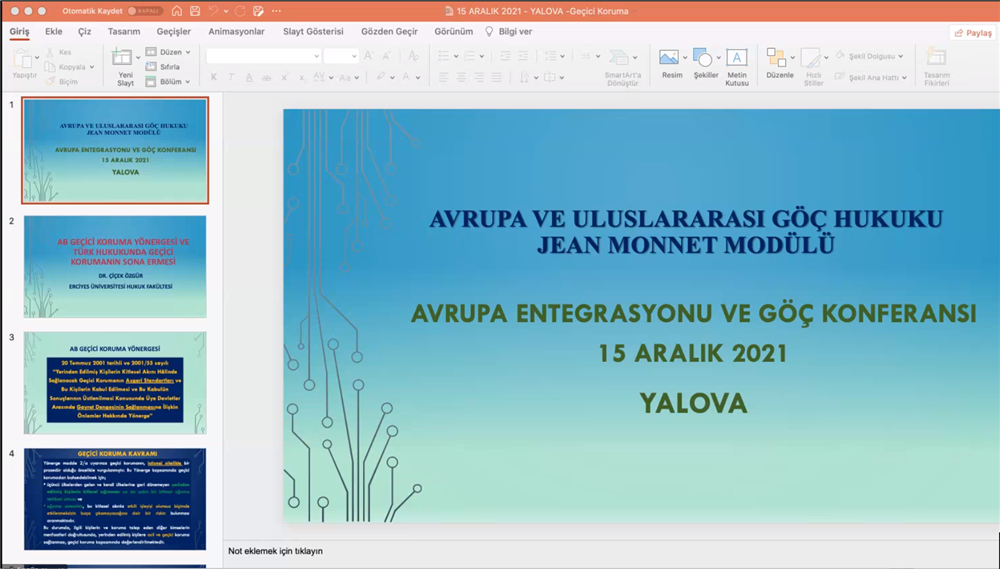The height and width of the screenshot is (569, 1000).
Task: Click the Paylaş share button
Action: (973, 33)
